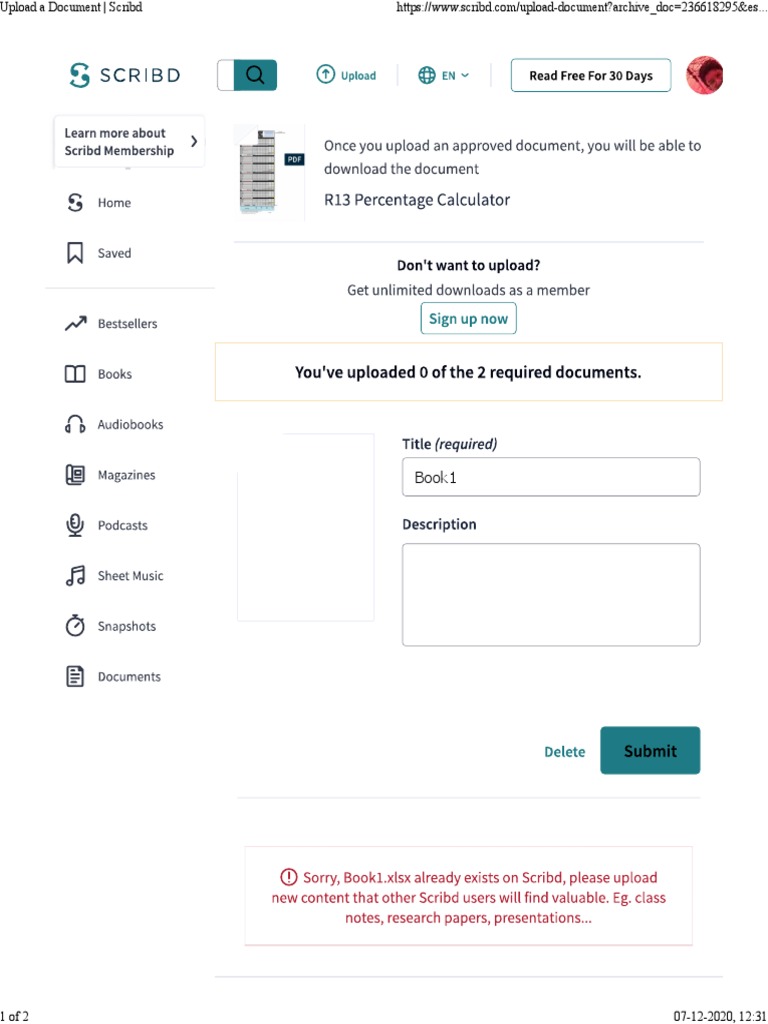This screenshot has width=768, height=1024.
Task: Open search with the magnifier icon
Action: point(255,75)
